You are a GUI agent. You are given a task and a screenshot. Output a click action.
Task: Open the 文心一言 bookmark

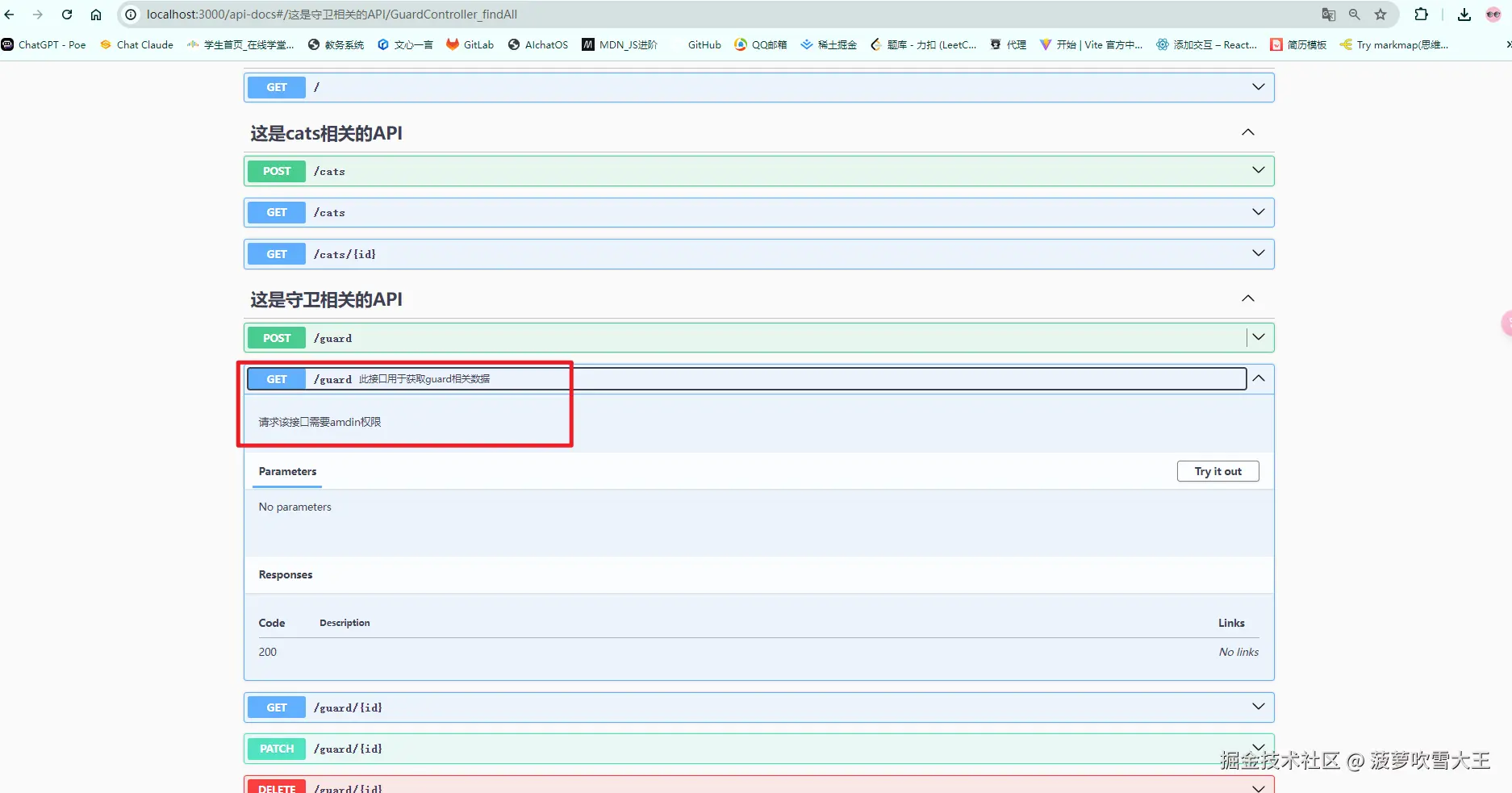click(x=405, y=44)
